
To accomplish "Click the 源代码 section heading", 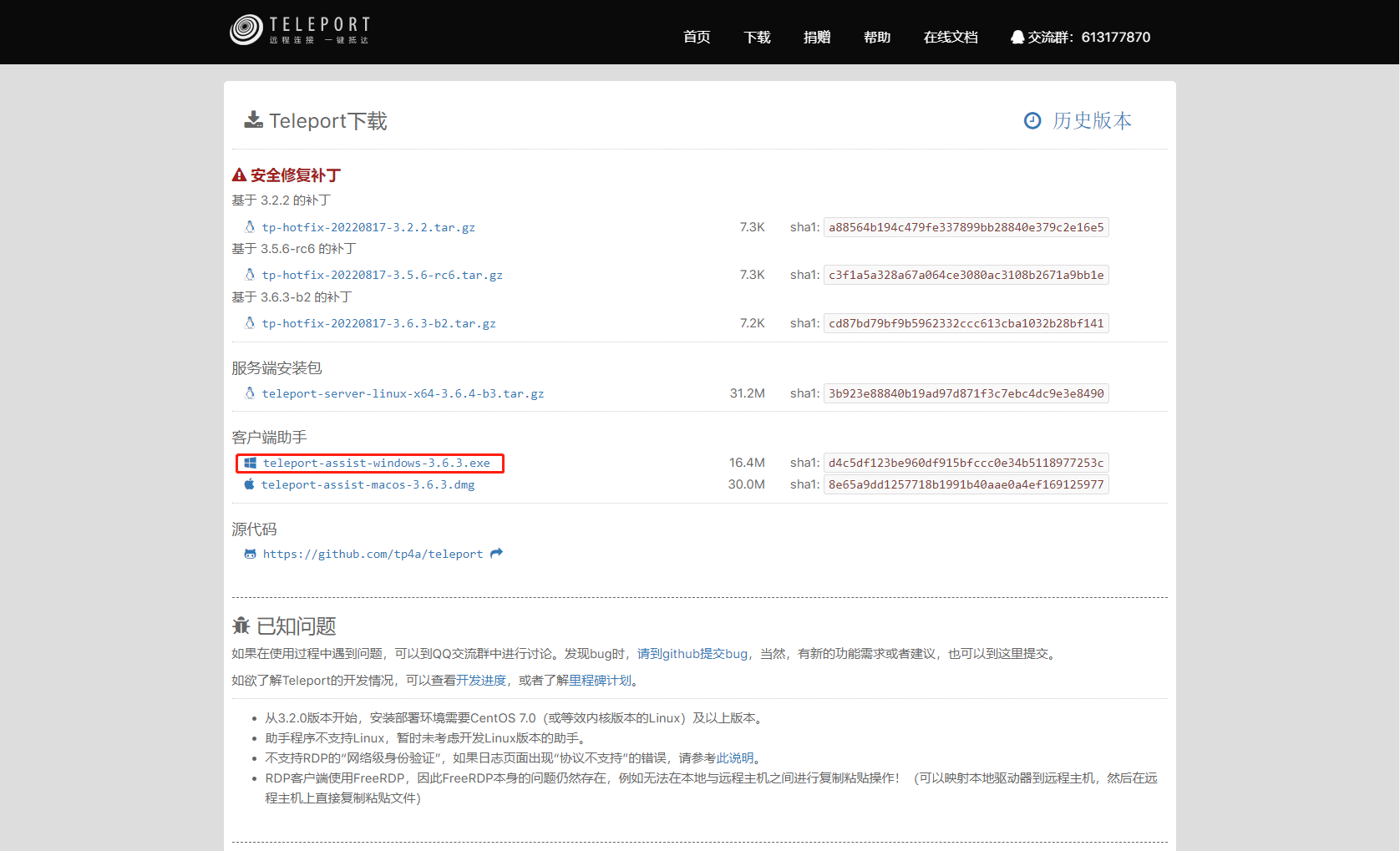I will [x=254, y=529].
